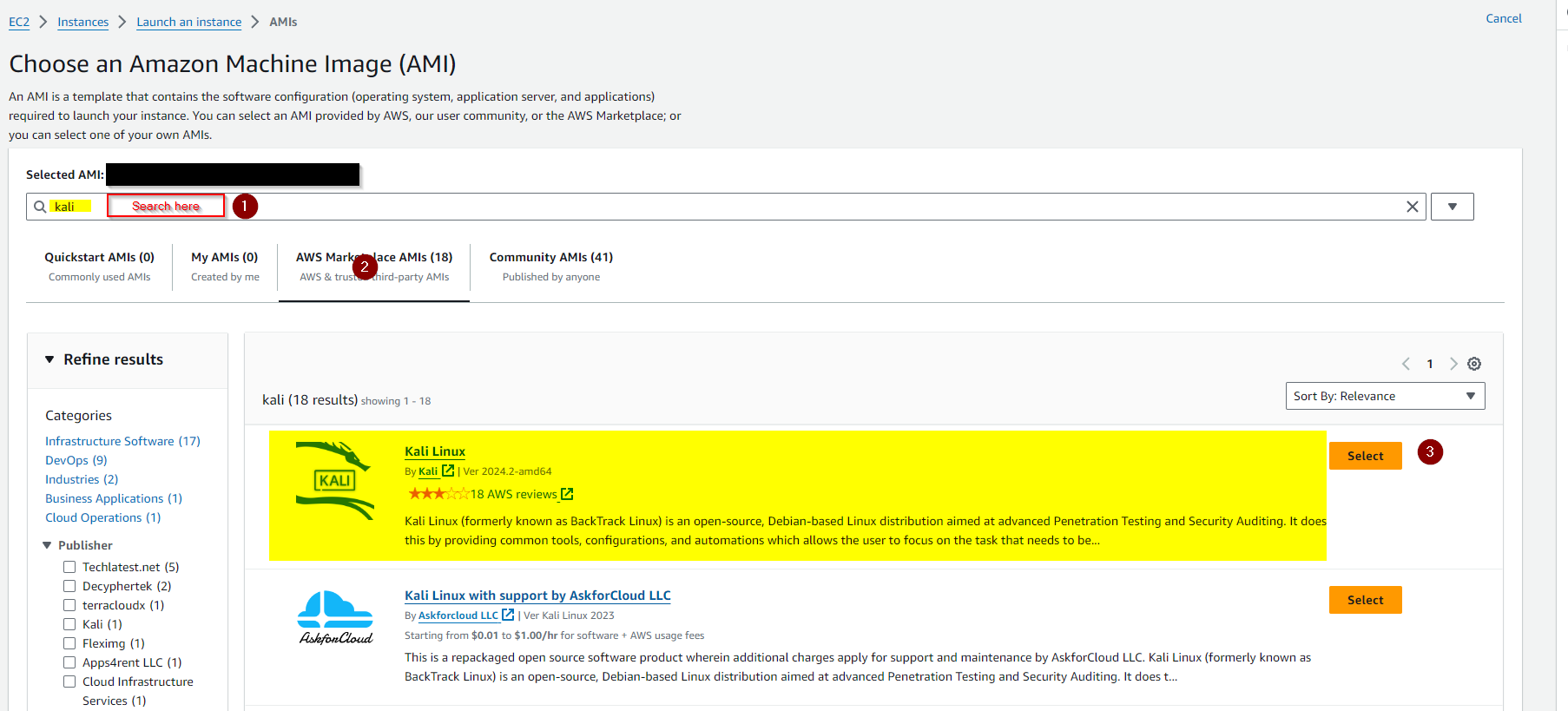Viewport: 1568px width, 711px height.
Task: Open the dropdown next to search bar
Action: pos(1453,207)
